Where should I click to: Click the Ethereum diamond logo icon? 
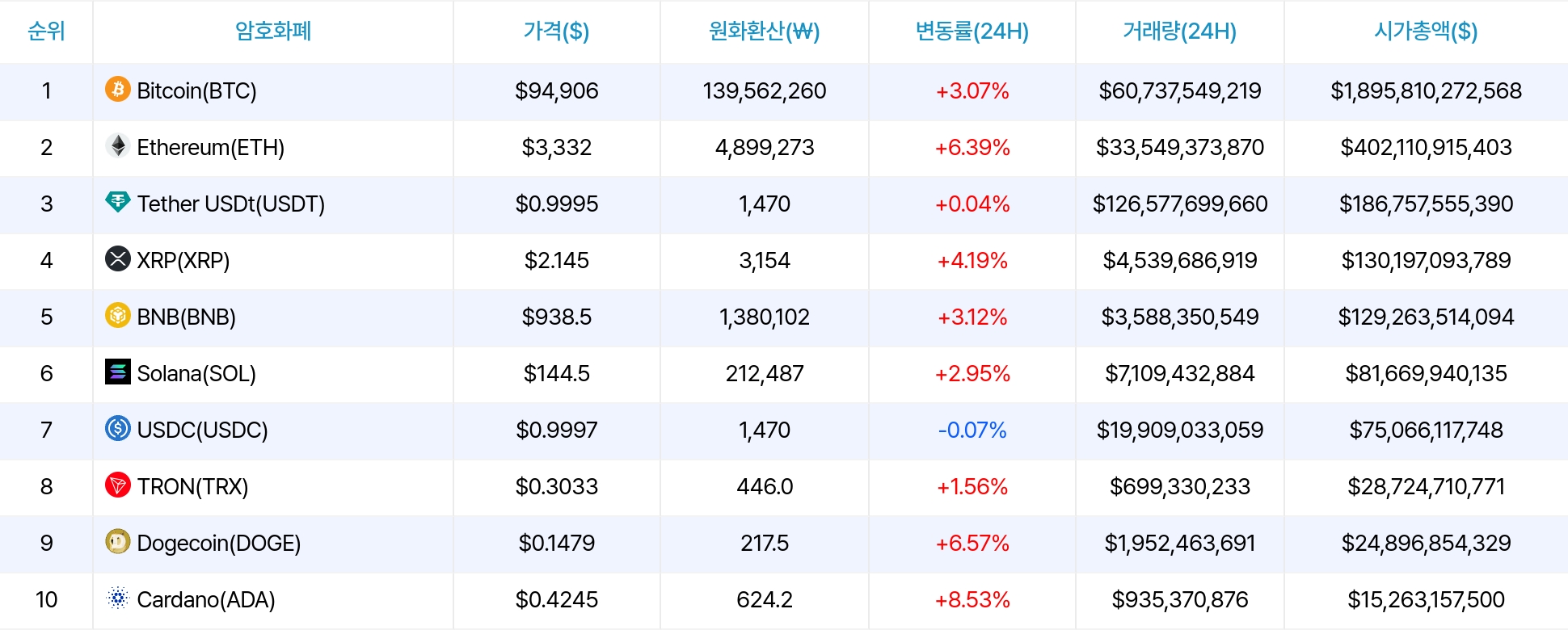click(x=118, y=145)
